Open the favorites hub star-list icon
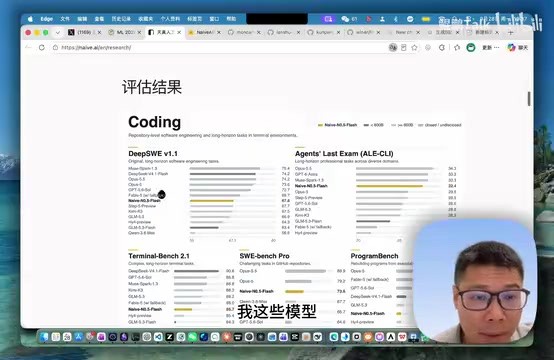Image resolution: width=554 pixels, height=360 pixels. (x=457, y=47)
